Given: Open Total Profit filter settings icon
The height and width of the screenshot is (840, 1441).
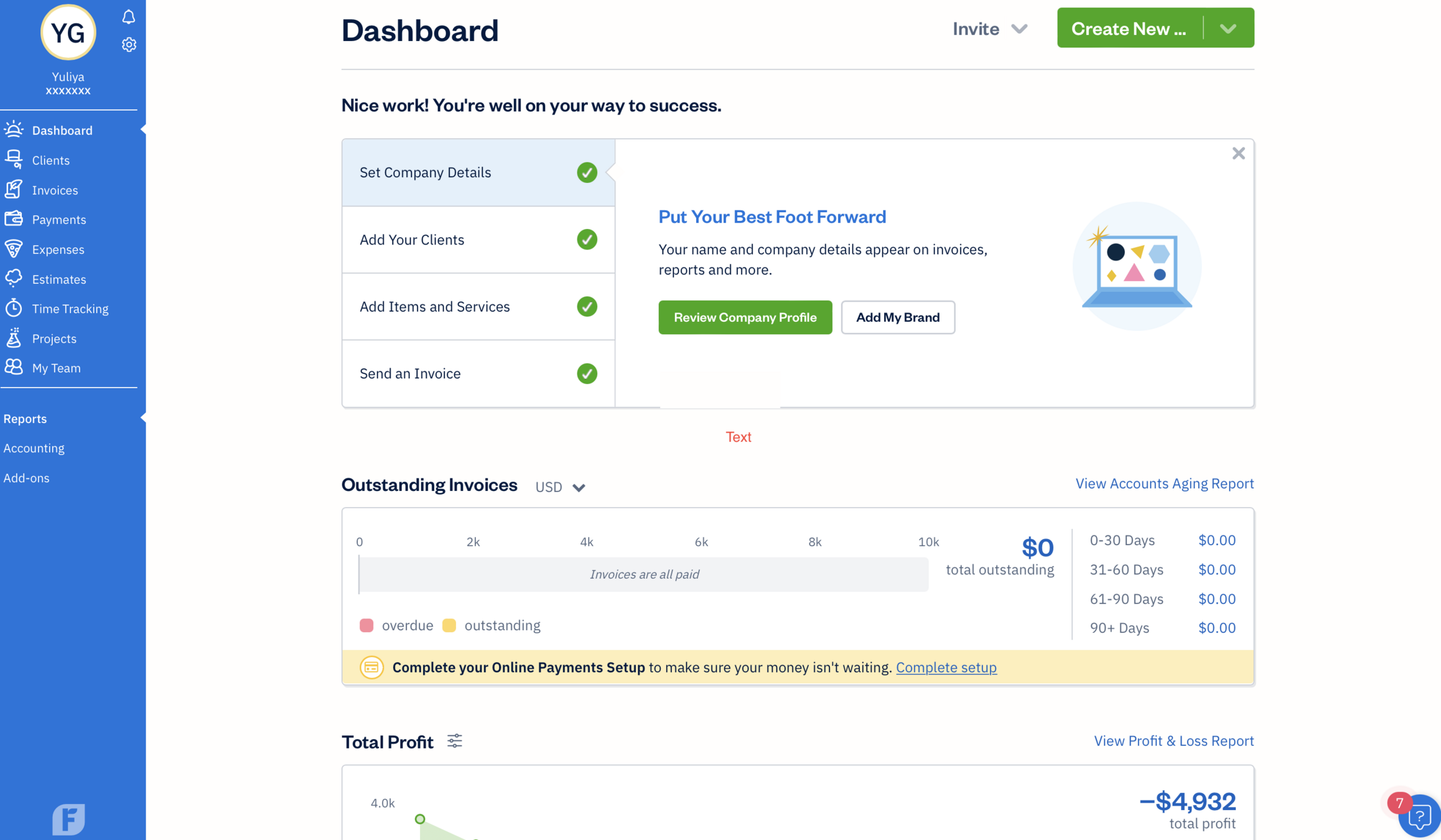Looking at the screenshot, I should [x=454, y=741].
